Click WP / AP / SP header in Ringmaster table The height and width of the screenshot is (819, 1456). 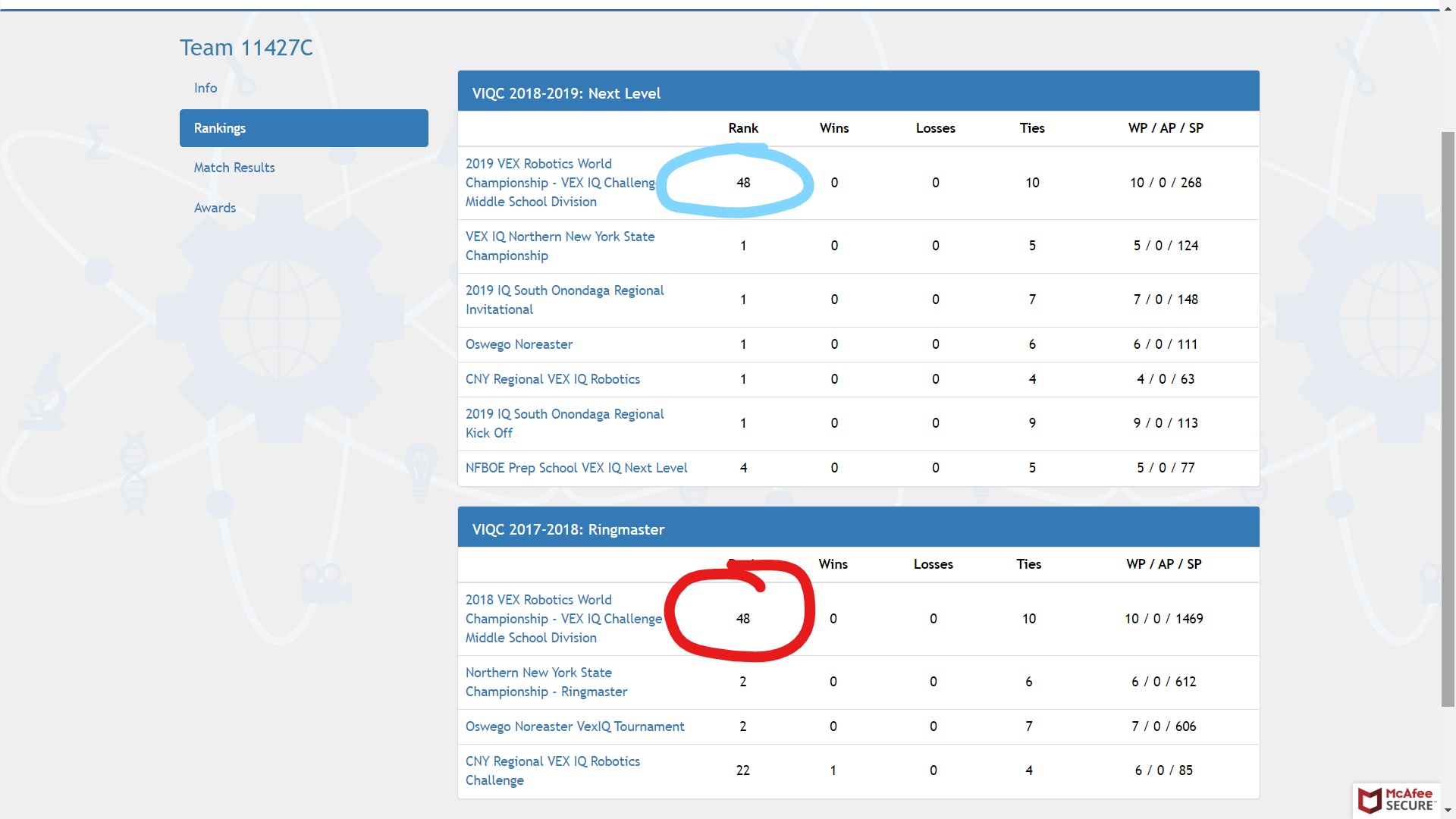click(x=1163, y=564)
